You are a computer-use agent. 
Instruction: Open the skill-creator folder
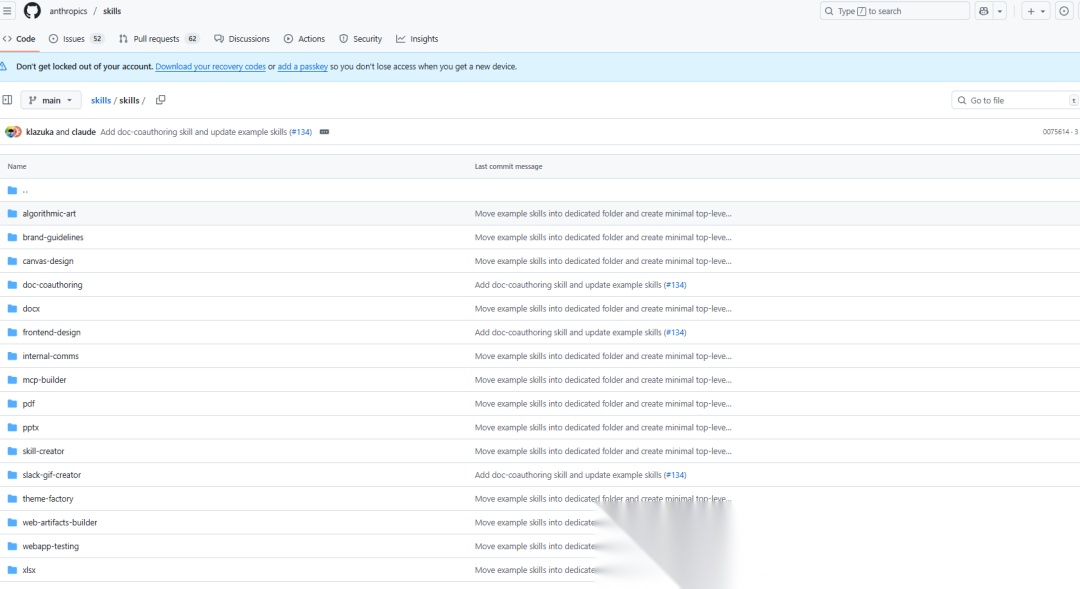pos(43,451)
